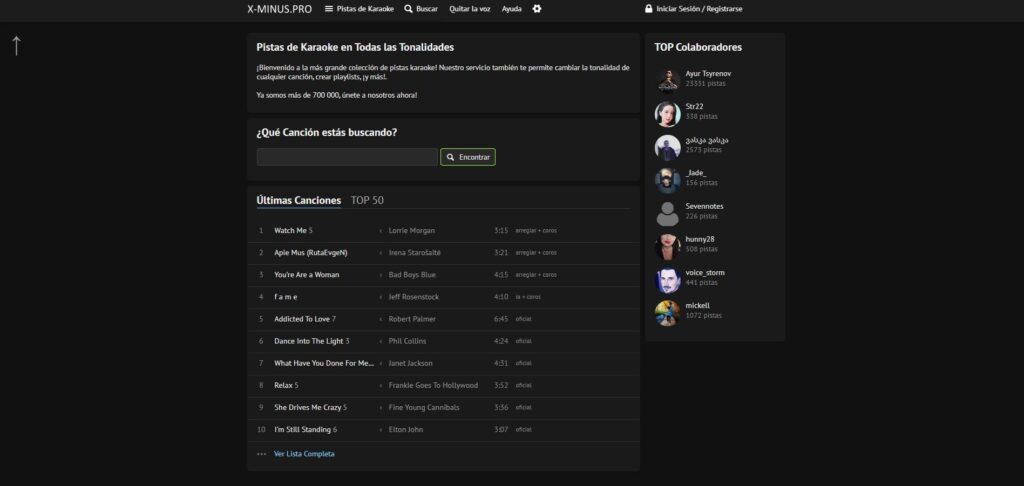Click the Encontrar search button

pos(468,157)
